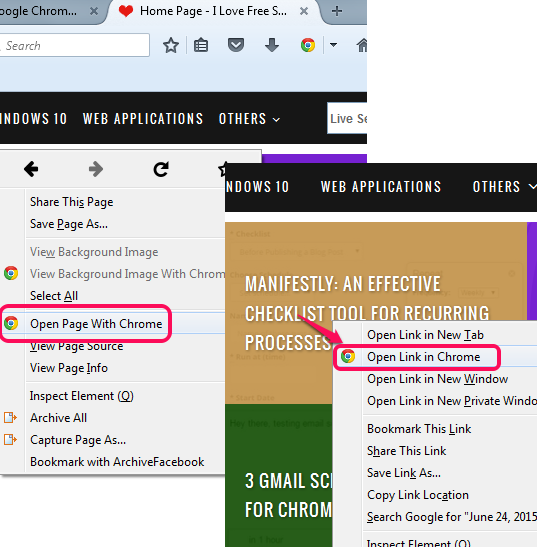Open WINDOWS 10 in lower screenshot navigation
This screenshot has height=547, width=537.
[x=257, y=187]
